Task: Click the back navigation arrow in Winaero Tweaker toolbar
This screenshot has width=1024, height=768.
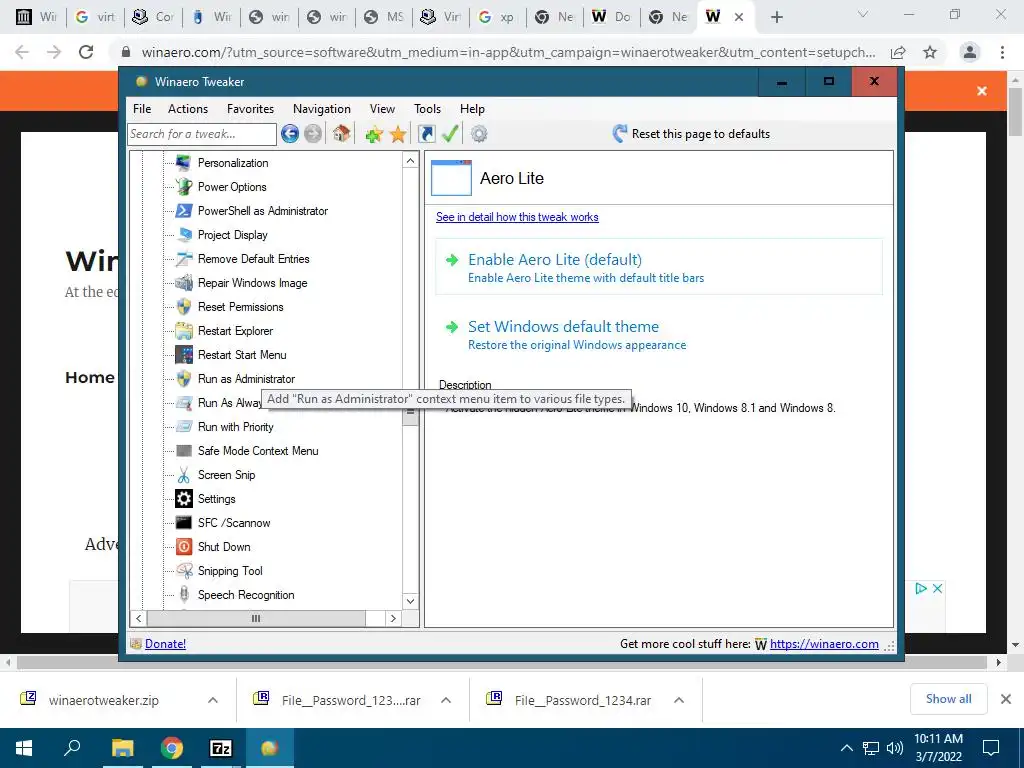Action: click(290, 134)
